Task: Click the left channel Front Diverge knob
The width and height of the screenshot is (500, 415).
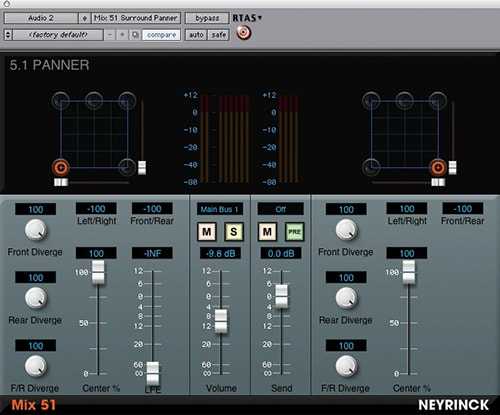Action: click(36, 230)
